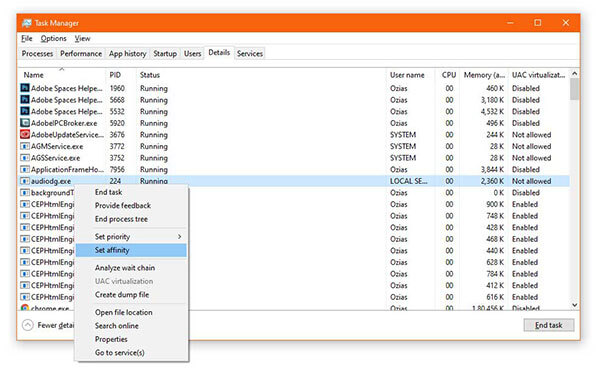Viewport: 600px width, 368px height.
Task: Click the CEPHtmlEngine icon in the 412 K row
Action: tap(25, 285)
